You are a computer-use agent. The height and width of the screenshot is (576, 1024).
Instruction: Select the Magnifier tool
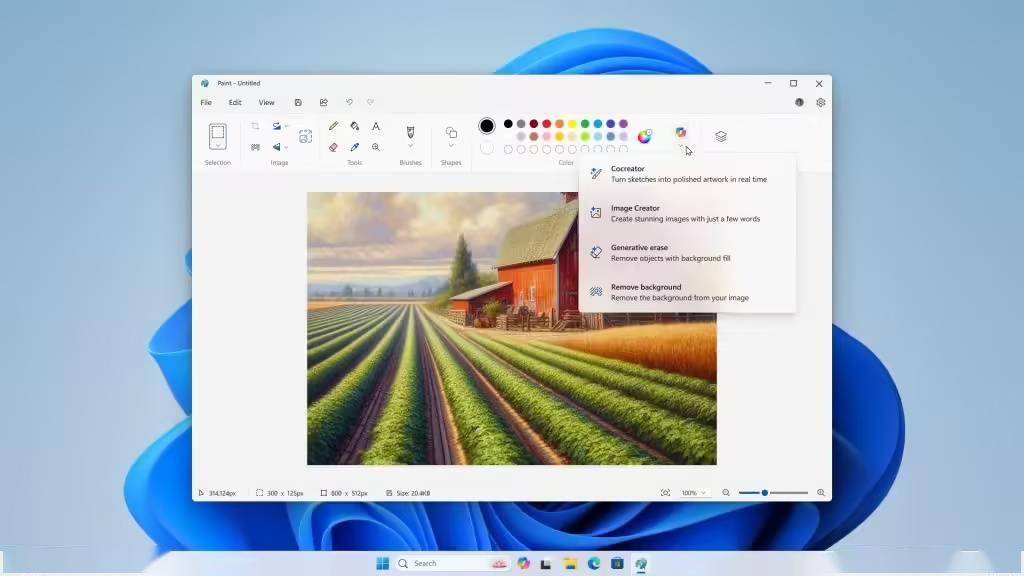(376, 148)
